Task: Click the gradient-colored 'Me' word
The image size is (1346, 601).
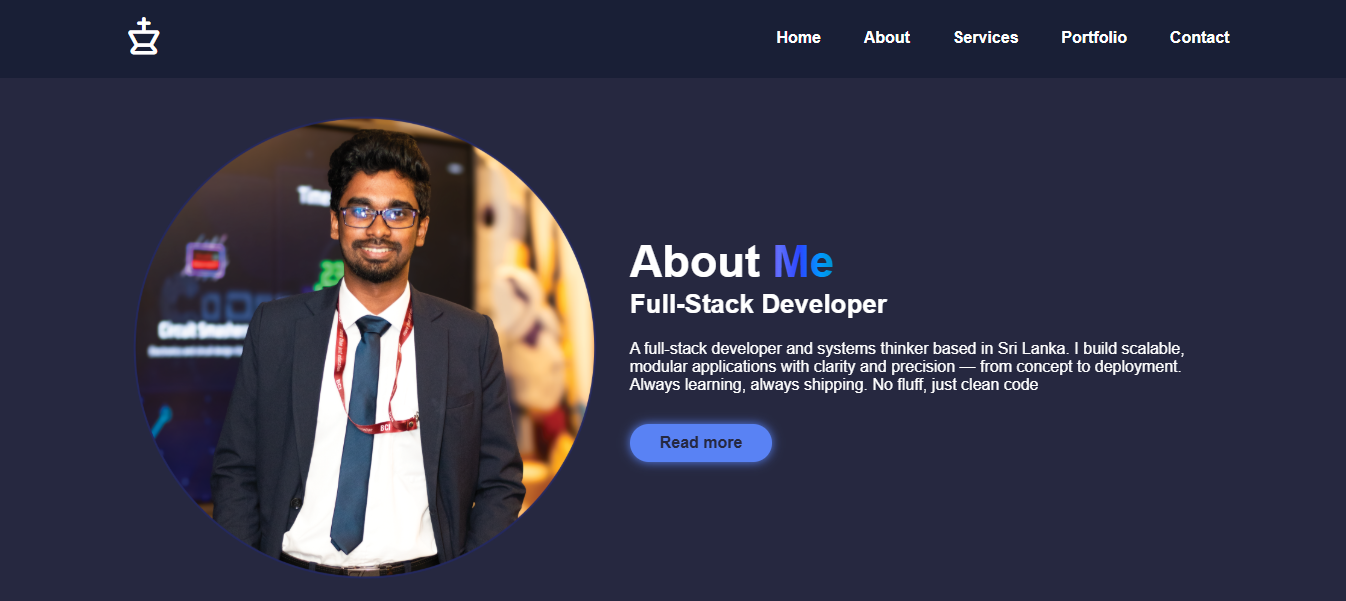Action: pos(803,262)
